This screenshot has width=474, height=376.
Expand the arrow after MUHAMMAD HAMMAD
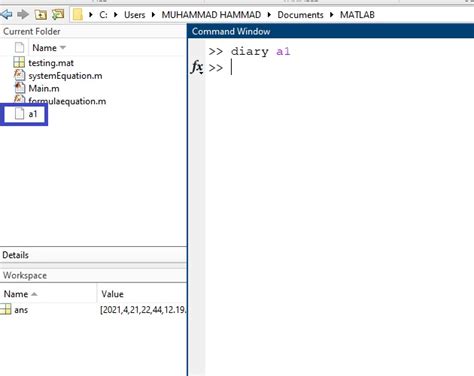pos(269,15)
